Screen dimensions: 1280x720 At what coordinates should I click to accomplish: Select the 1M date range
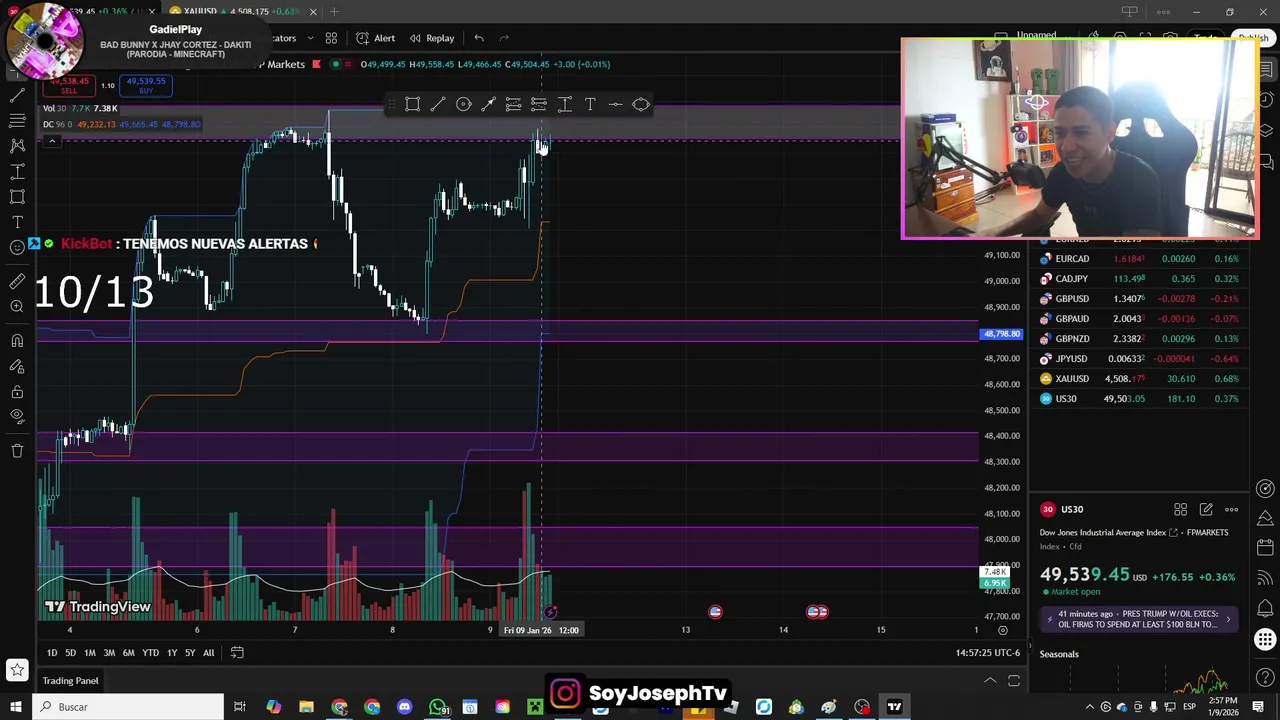coord(89,653)
